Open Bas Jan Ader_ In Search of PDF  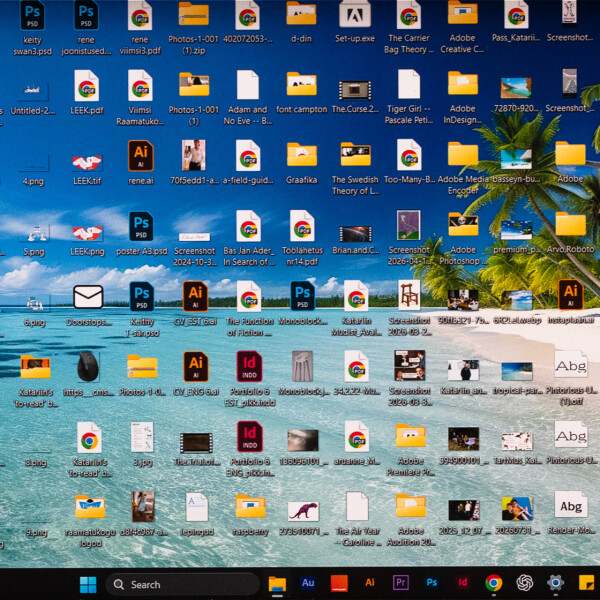pos(248,226)
